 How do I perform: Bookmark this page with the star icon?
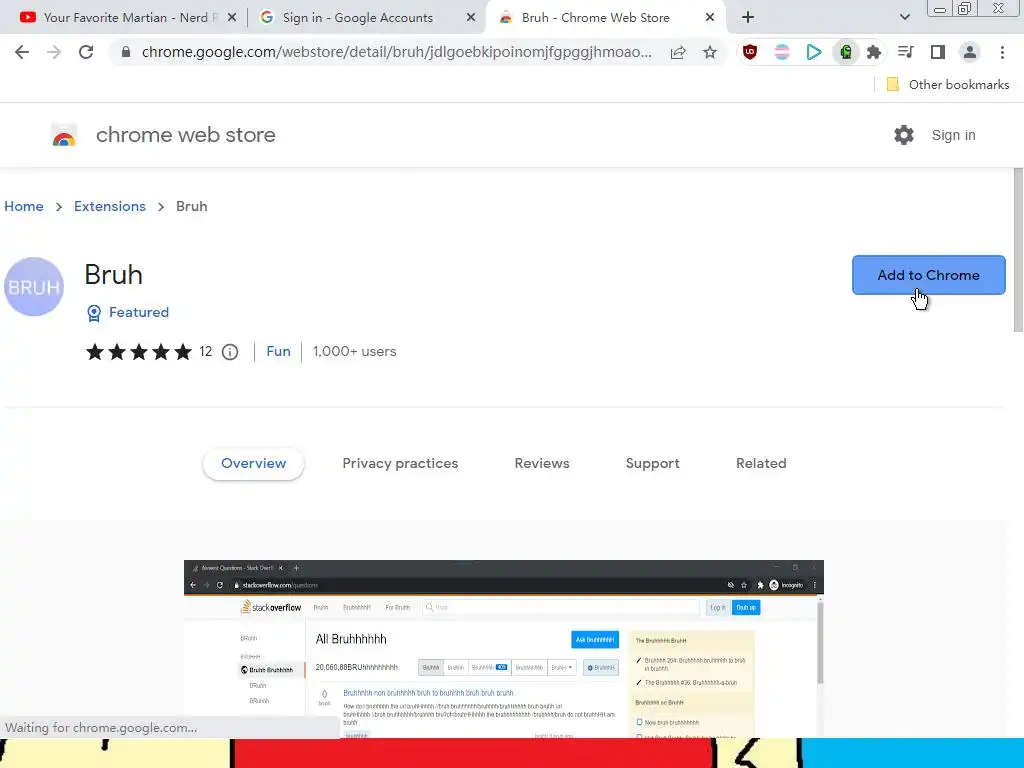(710, 52)
